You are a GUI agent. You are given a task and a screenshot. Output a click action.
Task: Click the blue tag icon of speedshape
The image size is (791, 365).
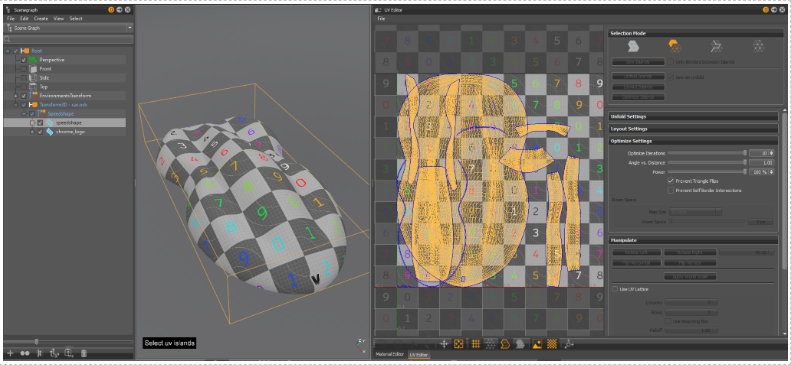point(49,123)
